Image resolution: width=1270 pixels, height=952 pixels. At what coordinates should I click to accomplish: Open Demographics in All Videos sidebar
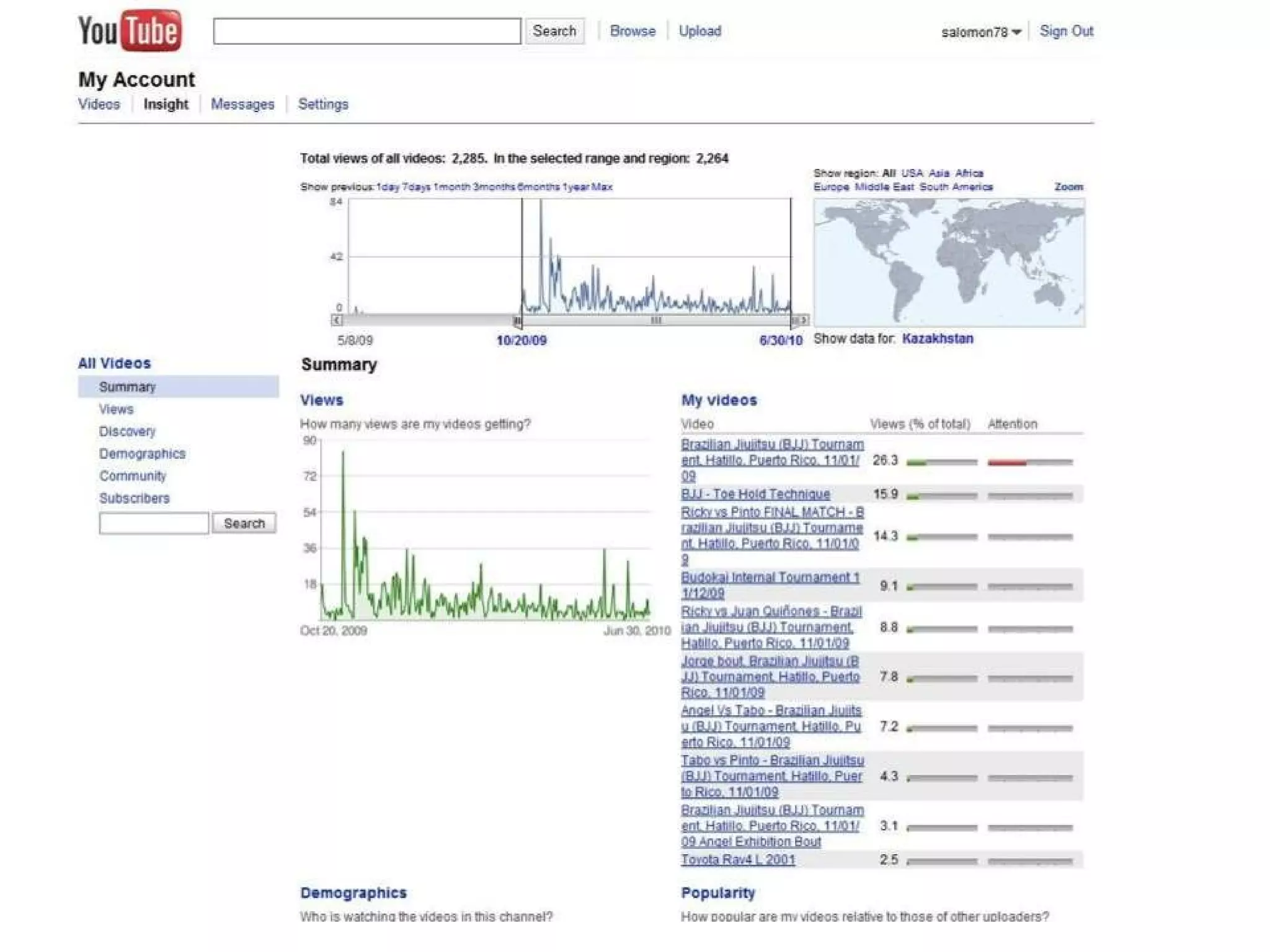pyautogui.click(x=142, y=454)
